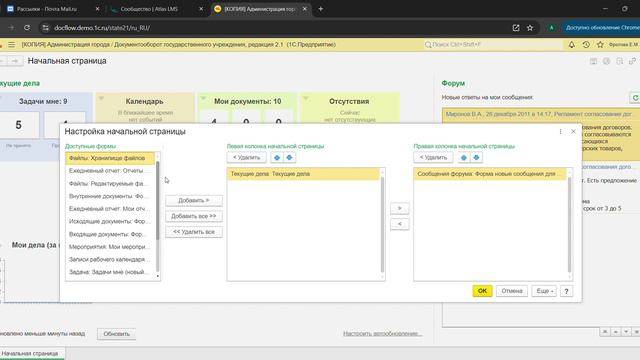Select the Задача: Задачи мне item
The width and height of the screenshot is (640, 360).
110,272
